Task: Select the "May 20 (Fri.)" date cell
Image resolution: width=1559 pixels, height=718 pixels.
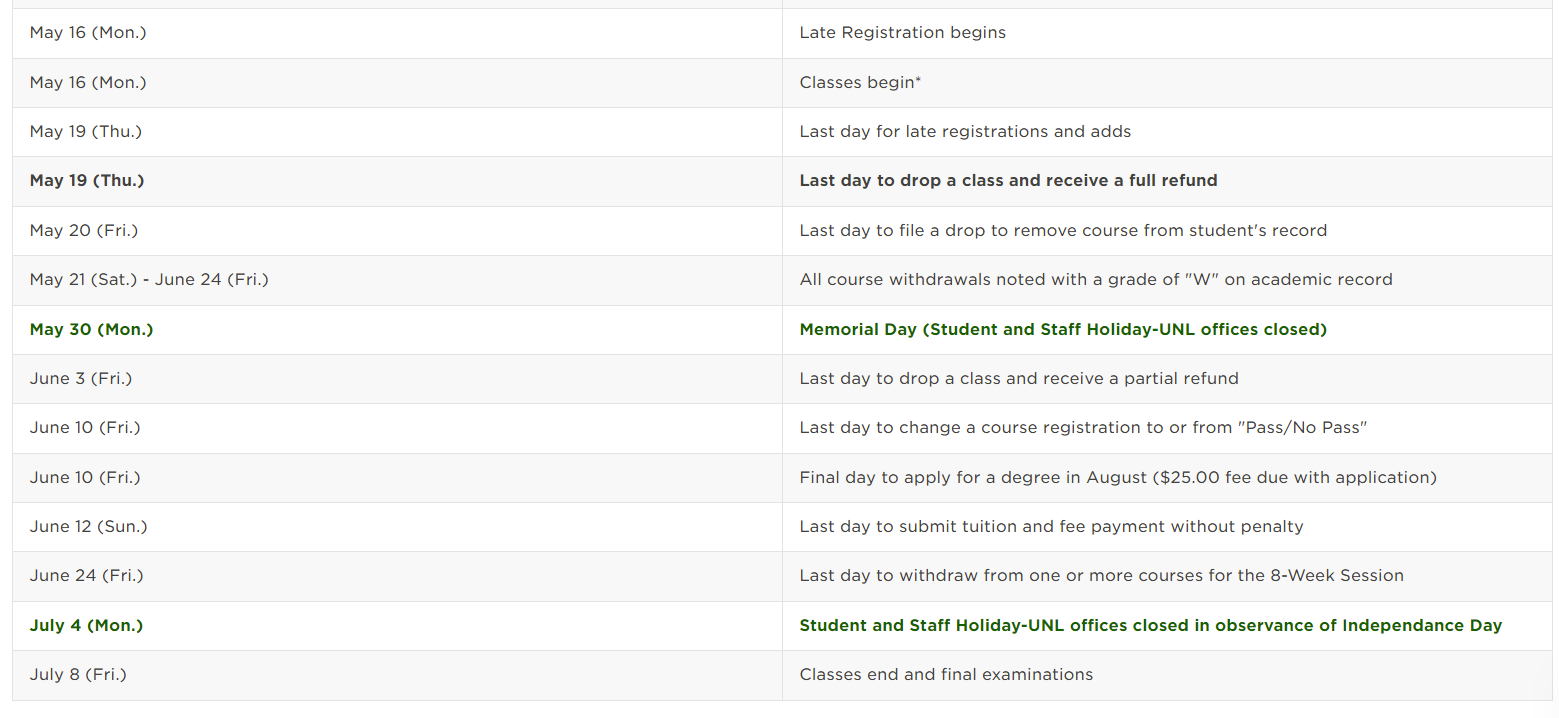Action: (84, 231)
